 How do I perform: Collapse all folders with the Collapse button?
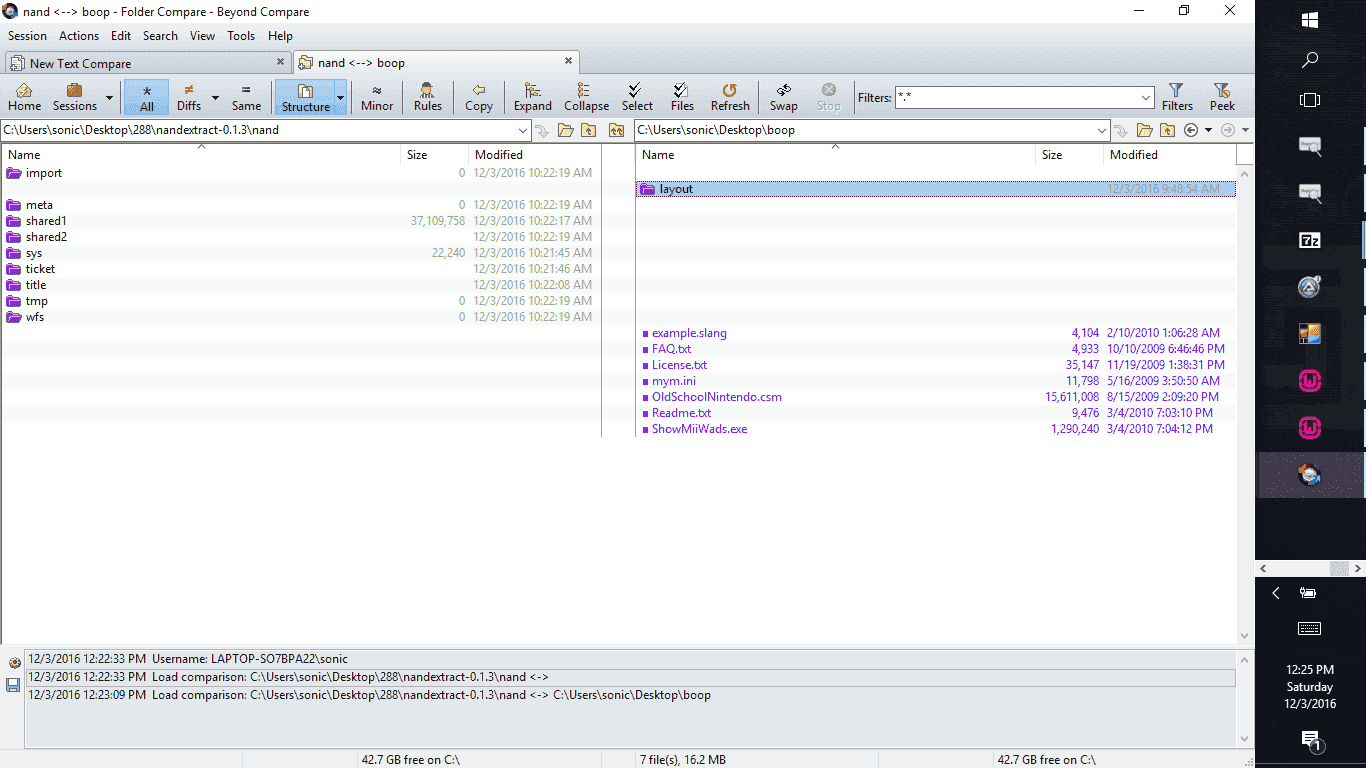[x=586, y=97]
